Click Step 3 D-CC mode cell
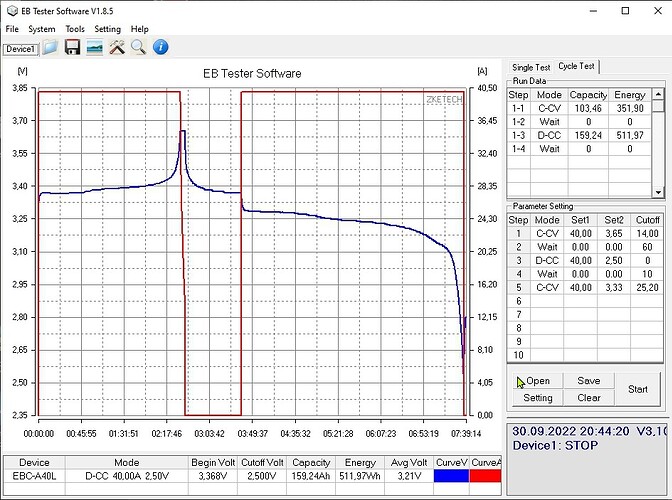672x500 pixels. [x=547, y=260]
